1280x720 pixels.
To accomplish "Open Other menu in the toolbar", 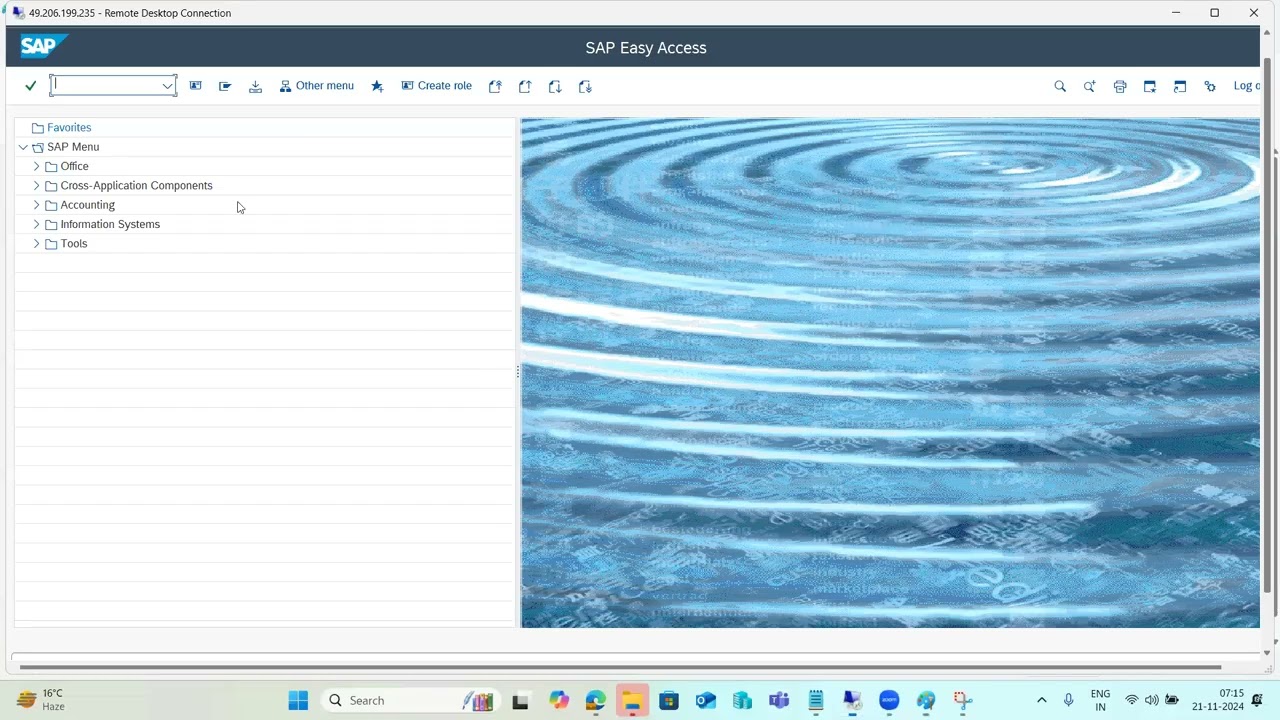I will (x=316, y=86).
